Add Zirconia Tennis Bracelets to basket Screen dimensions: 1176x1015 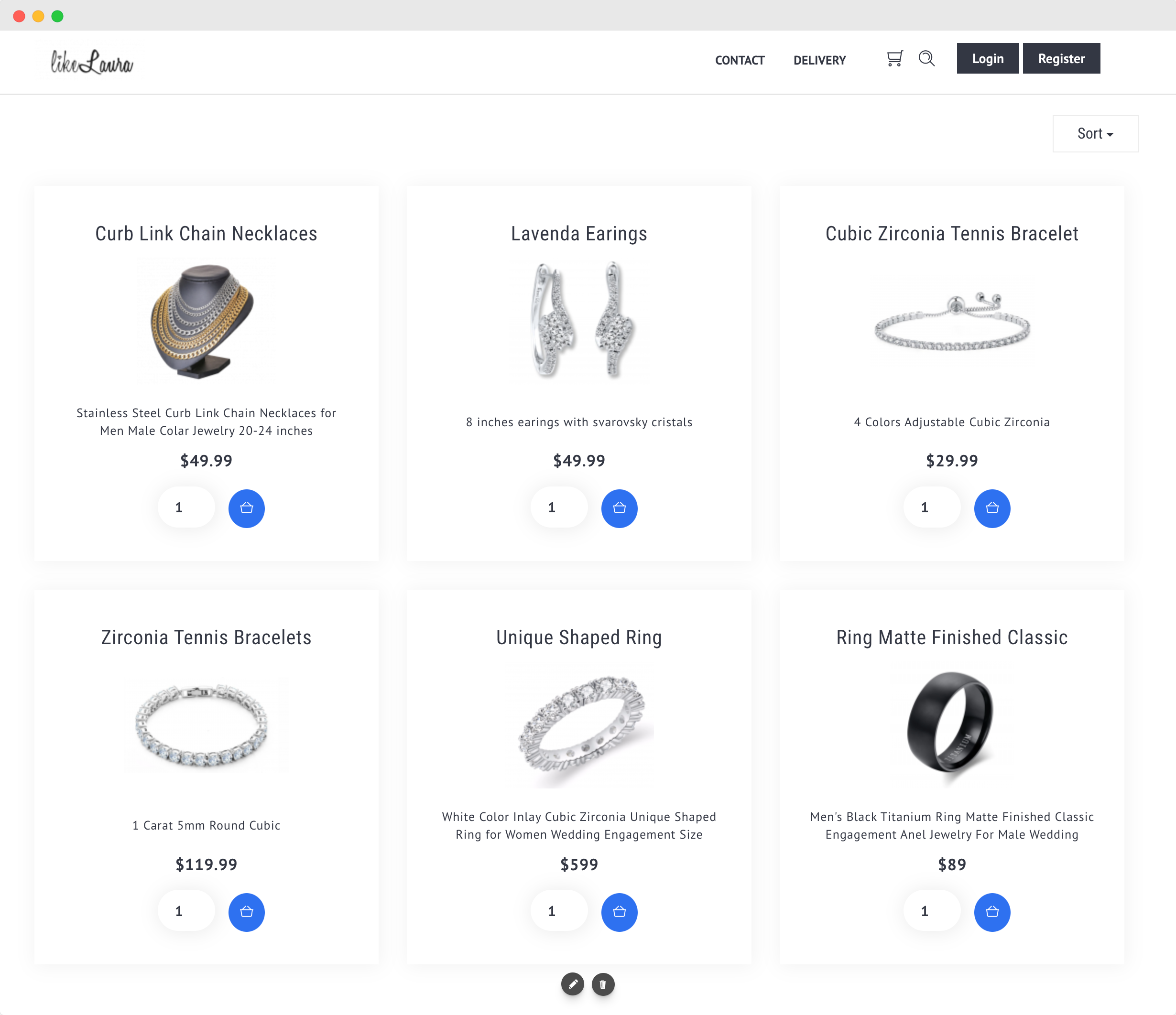[246, 912]
